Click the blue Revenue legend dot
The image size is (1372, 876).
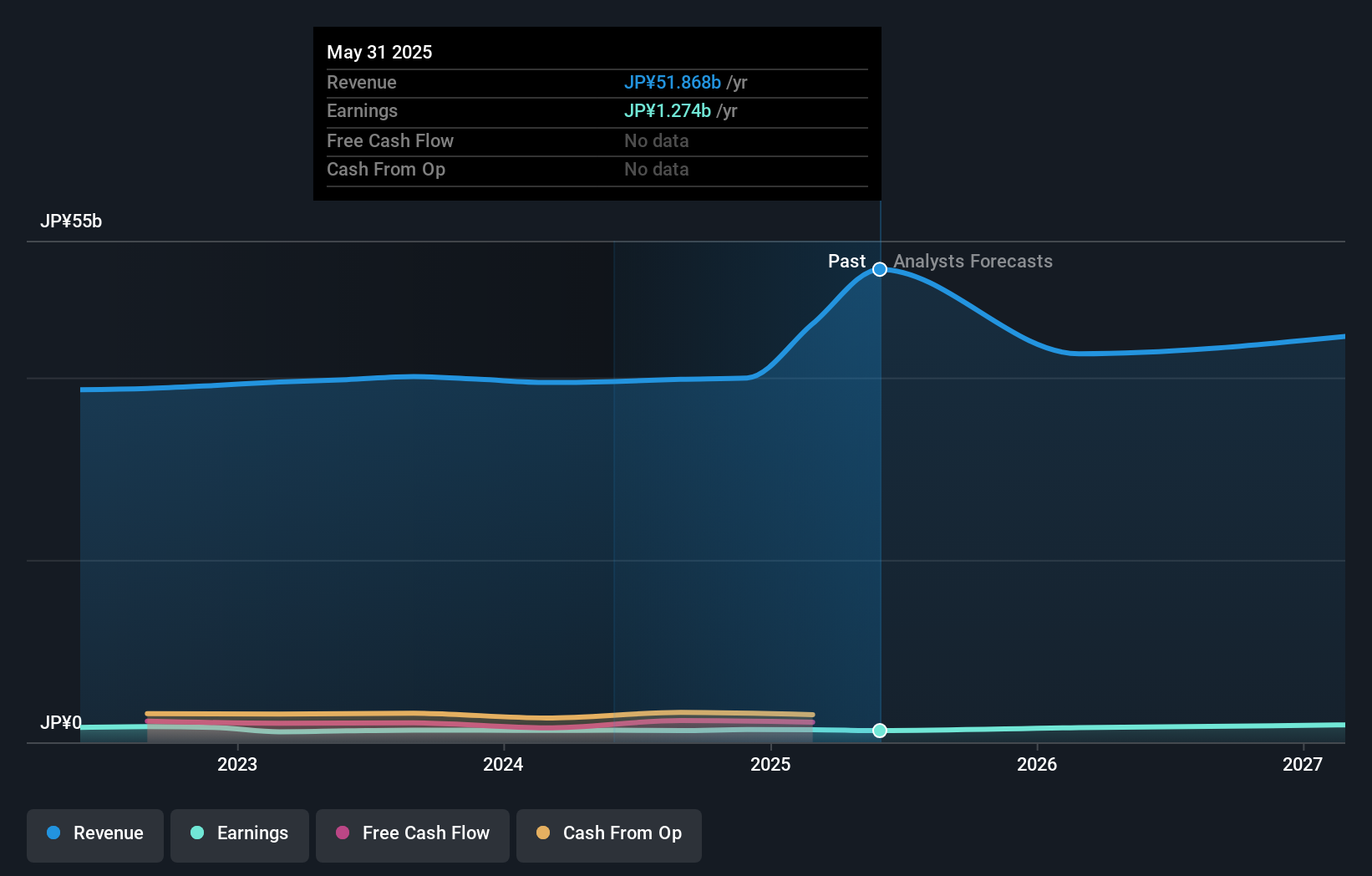tap(53, 833)
